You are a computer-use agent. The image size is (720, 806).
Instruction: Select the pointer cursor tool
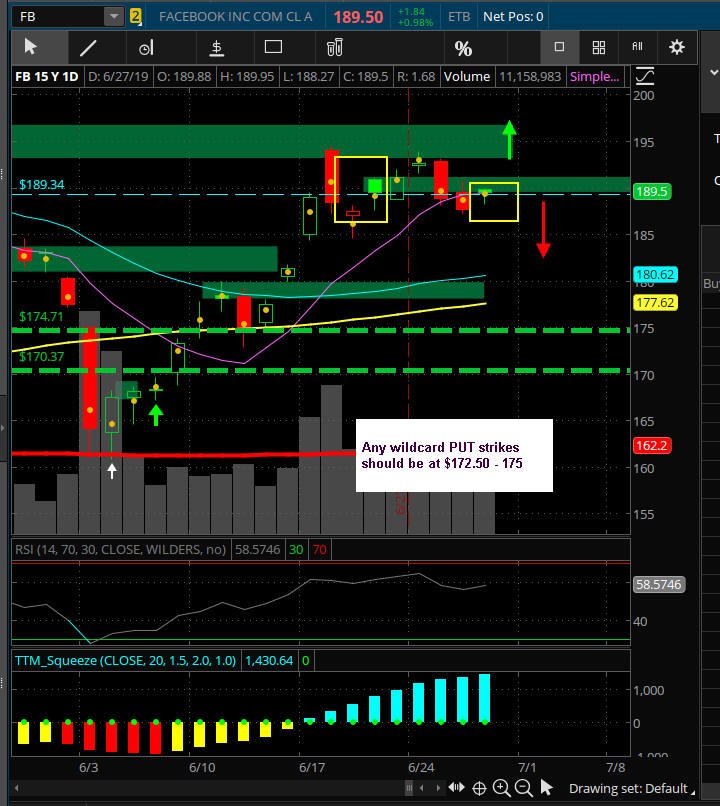30,47
